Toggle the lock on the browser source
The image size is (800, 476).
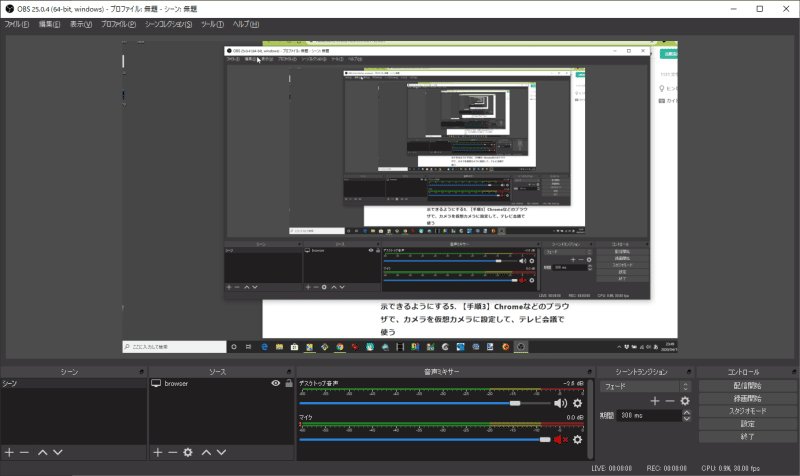(x=289, y=383)
